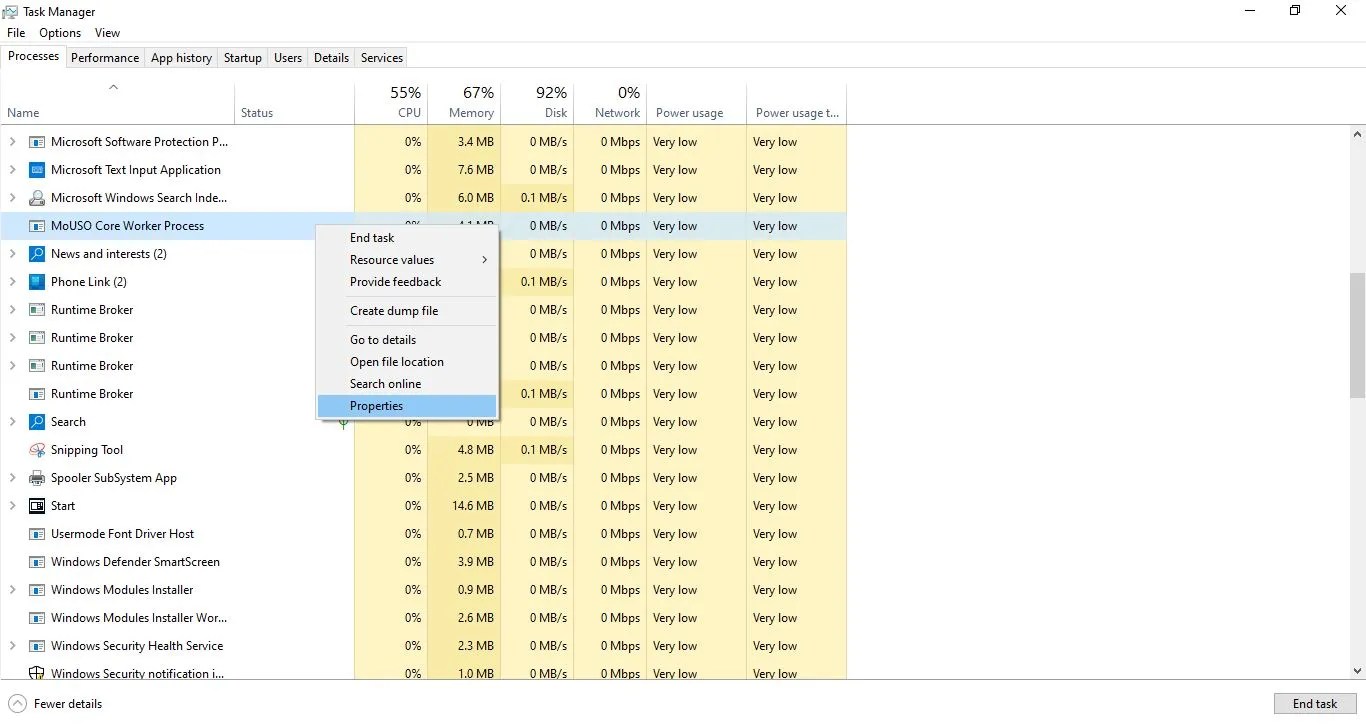The width and height of the screenshot is (1366, 727).
Task: Click the Windows Security notification icon
Action: 36,673
